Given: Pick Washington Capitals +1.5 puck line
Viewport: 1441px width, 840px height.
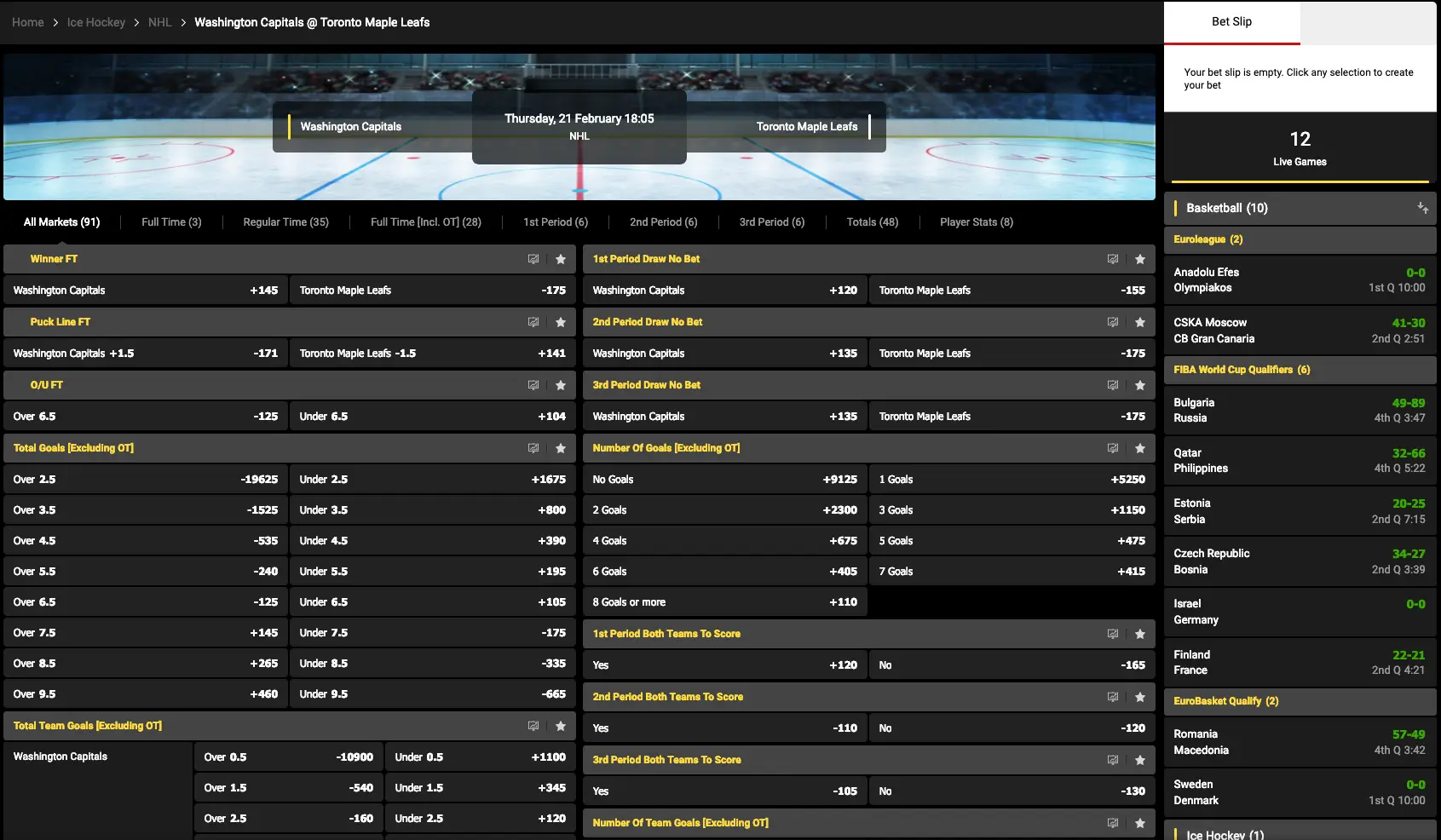Looking at the screenshot, I should pyautogui.click(x=146, y=354).
